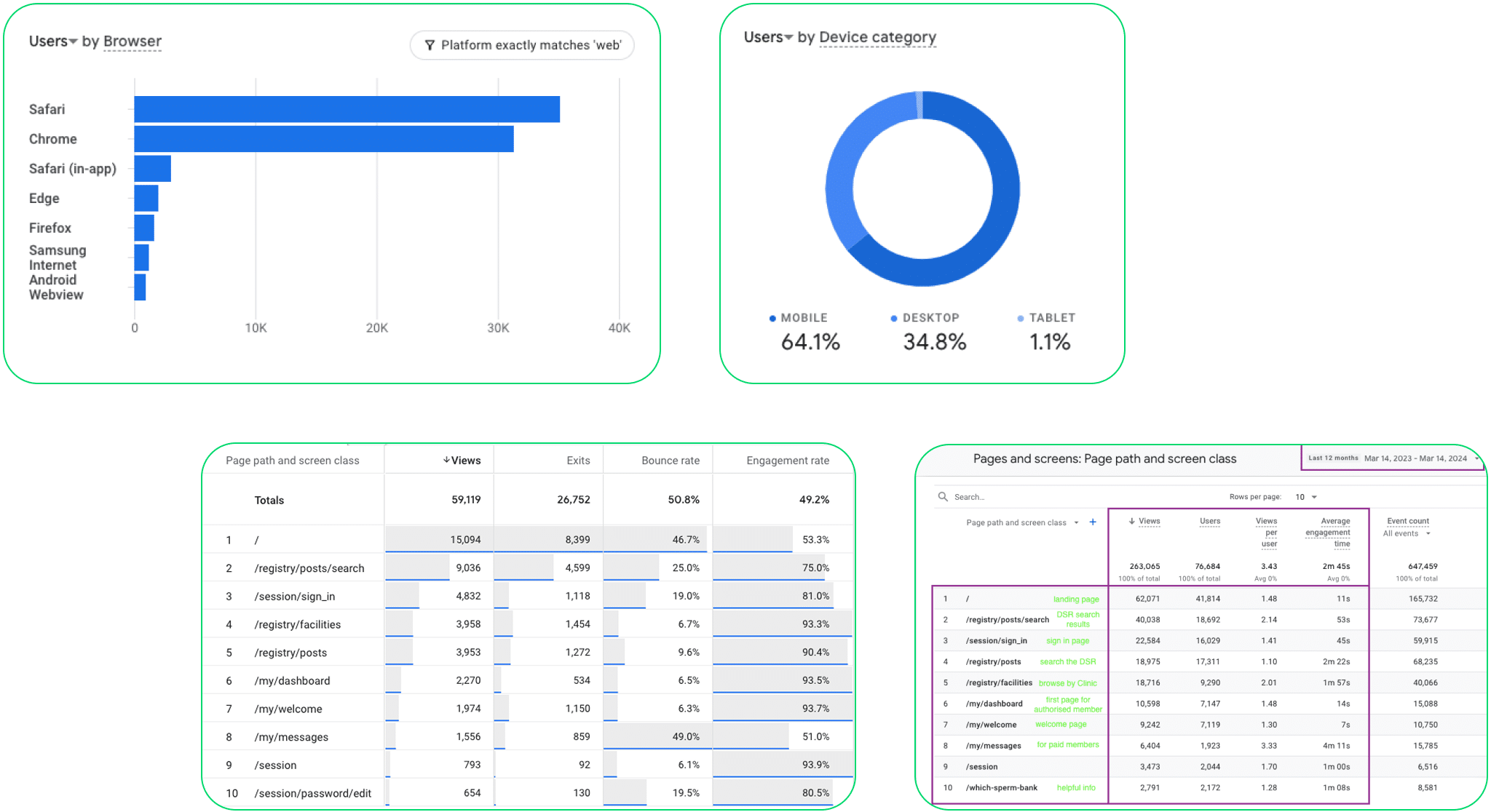Click the Tablet legend dot
The width and height of the screenshot is (1491, 812).
(x=1020, y=319)
